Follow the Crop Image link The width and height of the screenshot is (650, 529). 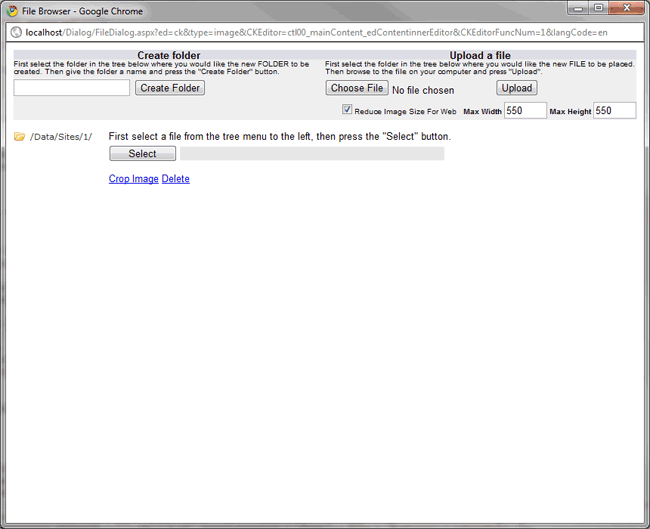coord(133,179)
